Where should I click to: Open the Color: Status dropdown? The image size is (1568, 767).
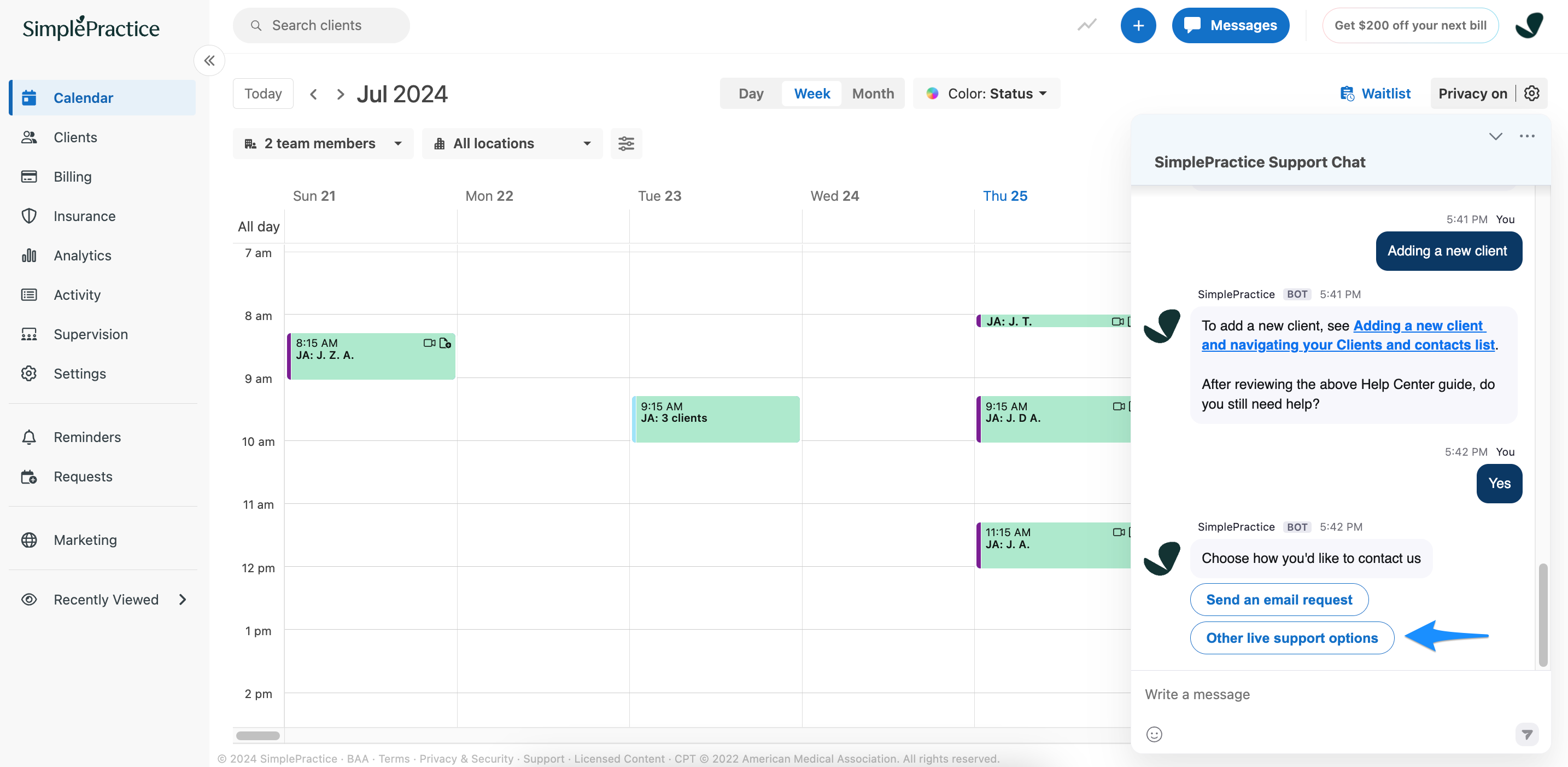[x=986, y=93]
